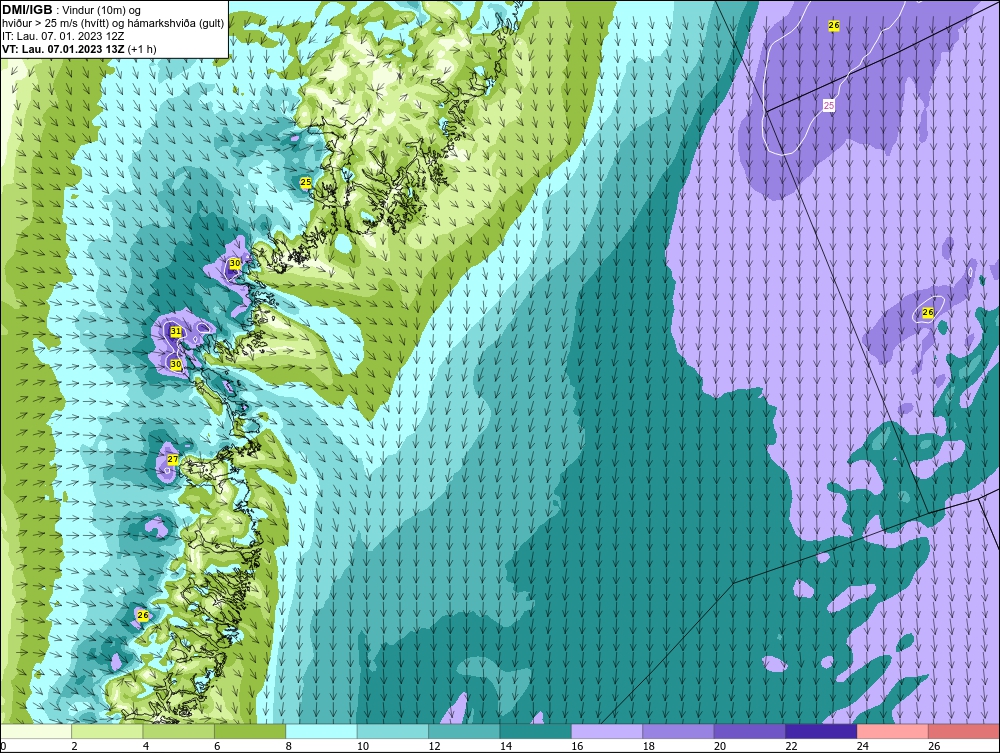Pick the 12–14 m/s teal legend swatch

(464, 731)
